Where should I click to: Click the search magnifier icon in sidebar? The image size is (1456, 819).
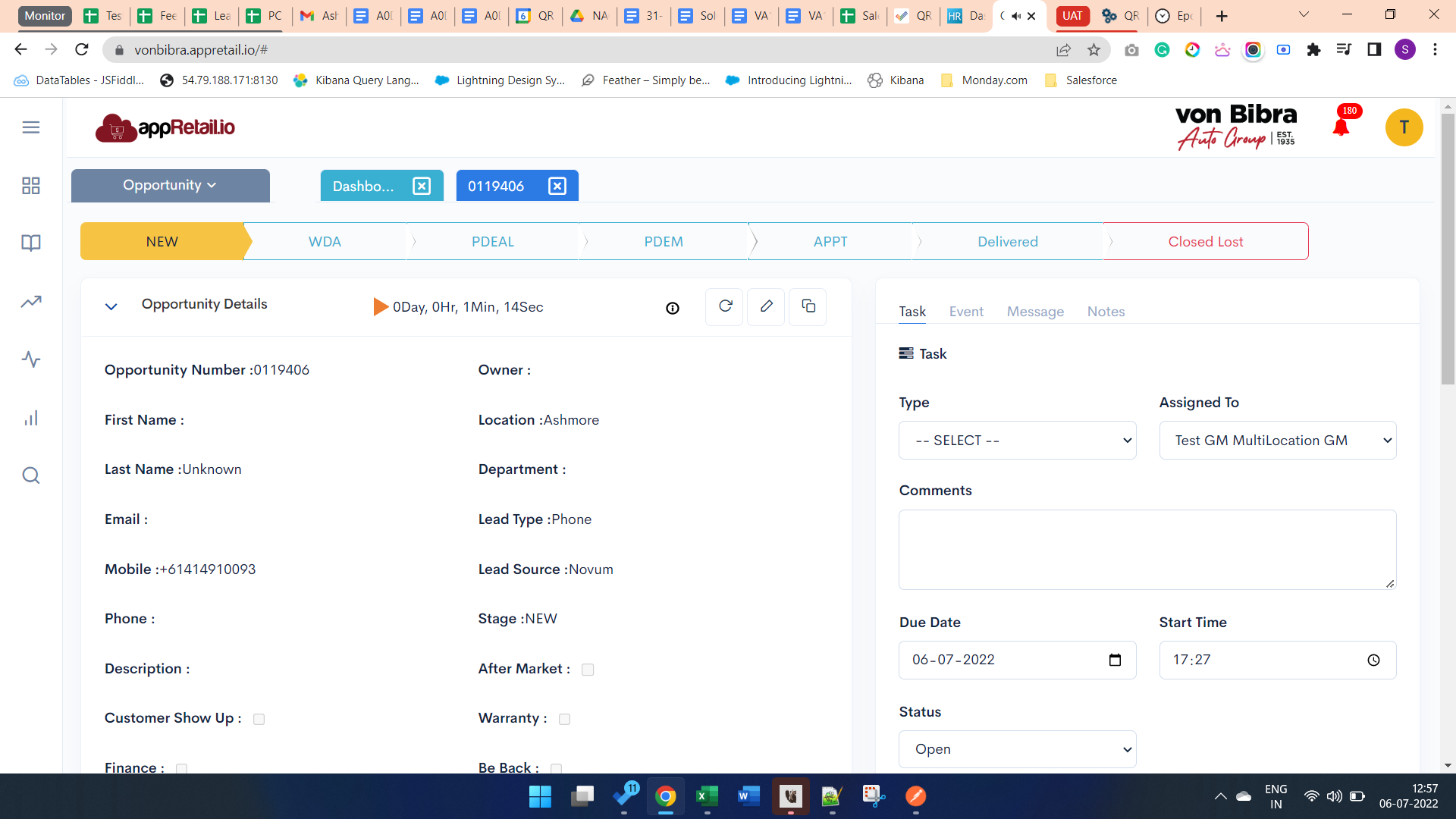click(31, 475)
